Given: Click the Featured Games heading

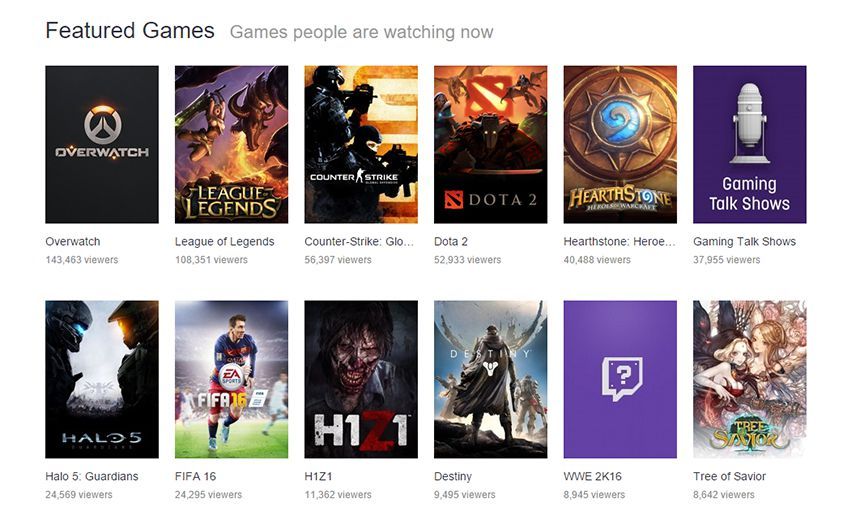Looking at the screenshot, I should [130, 31].
